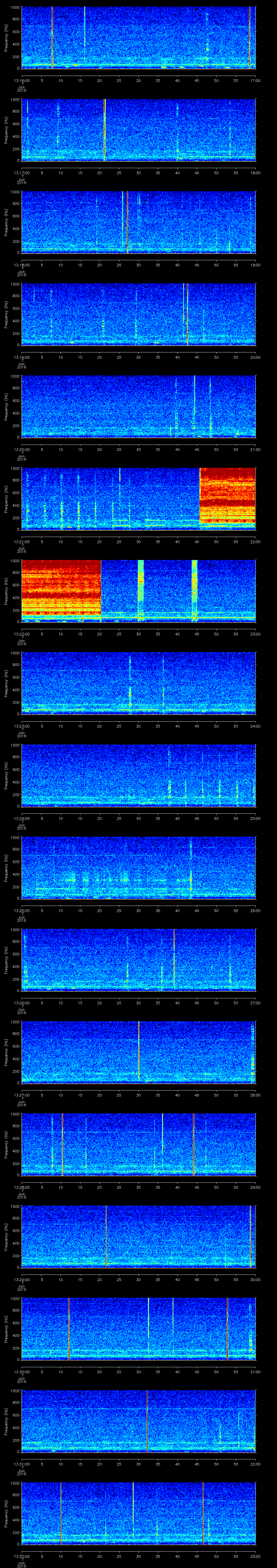The width and height of the screenshot is (277, 1568).
Task: Click the red vertical spike in the 13:26:00 panel
Action: [x=174, y=958]
